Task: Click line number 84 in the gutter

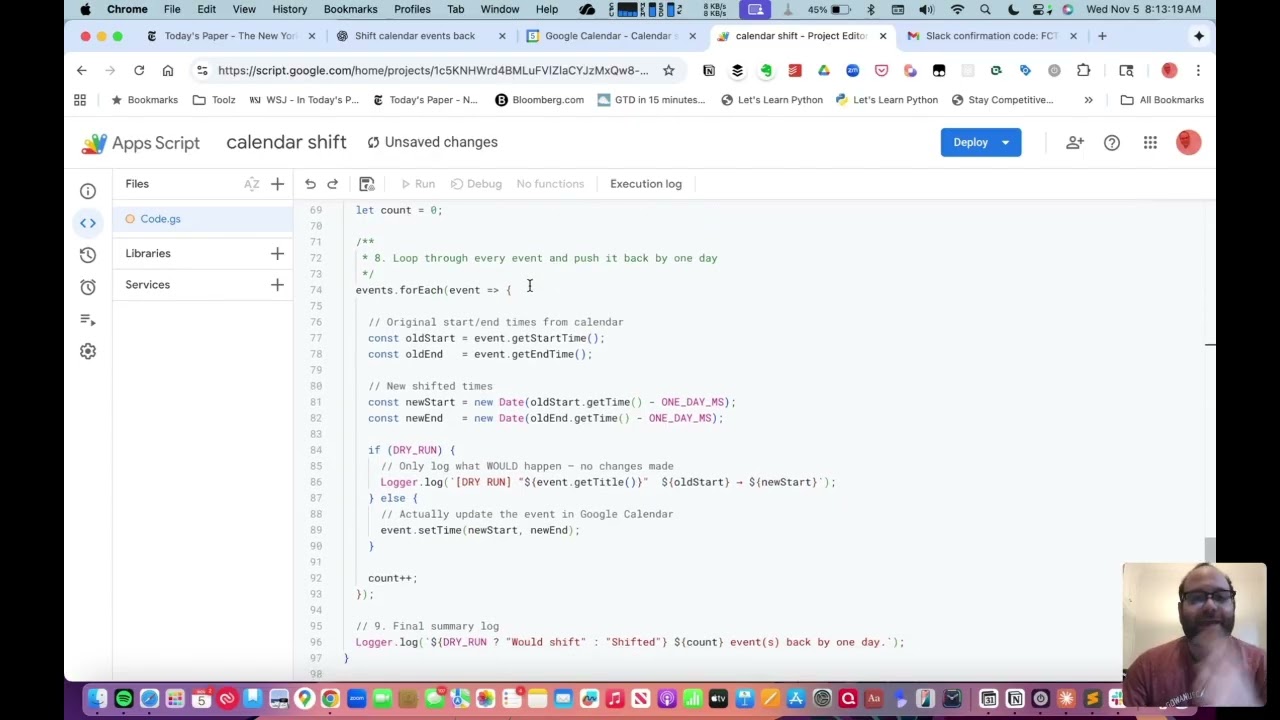Action: [x=316, y=450]
